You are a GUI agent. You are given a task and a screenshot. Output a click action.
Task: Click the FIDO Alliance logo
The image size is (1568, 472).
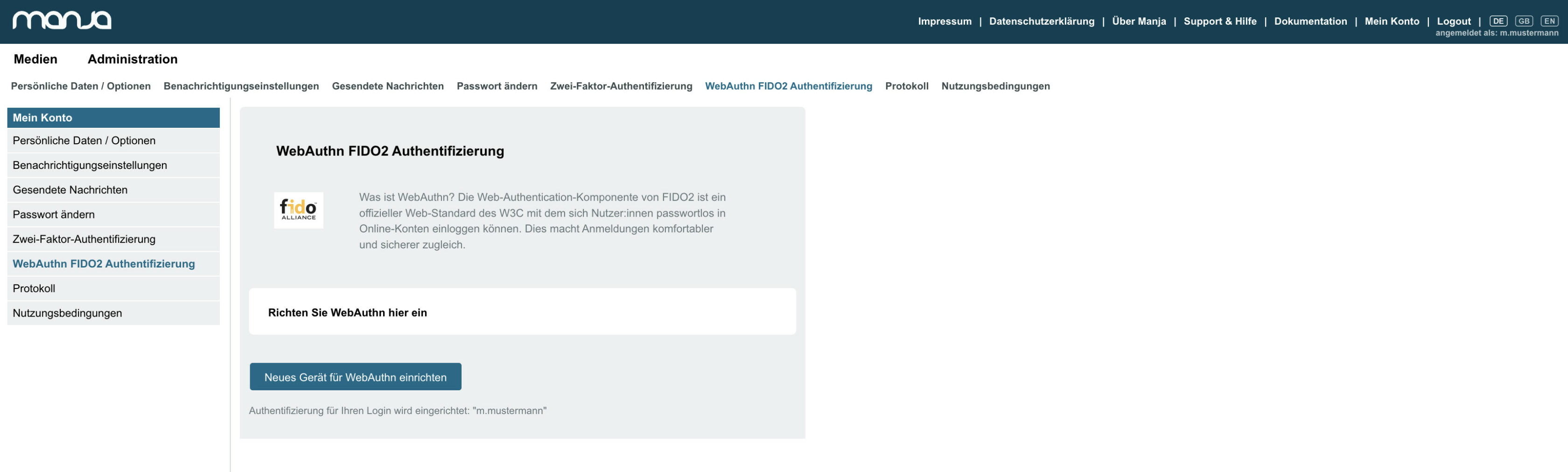[298, 210]
